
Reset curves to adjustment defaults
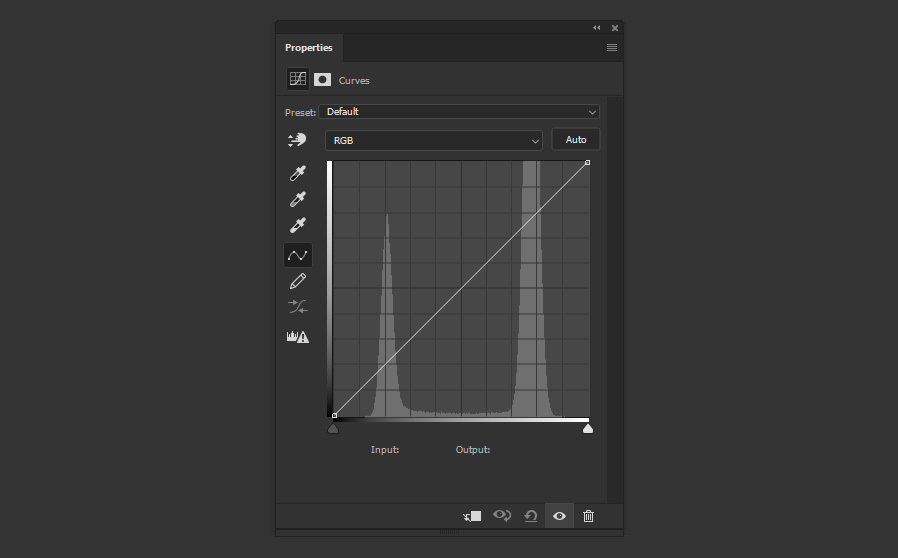click(531, 516)
